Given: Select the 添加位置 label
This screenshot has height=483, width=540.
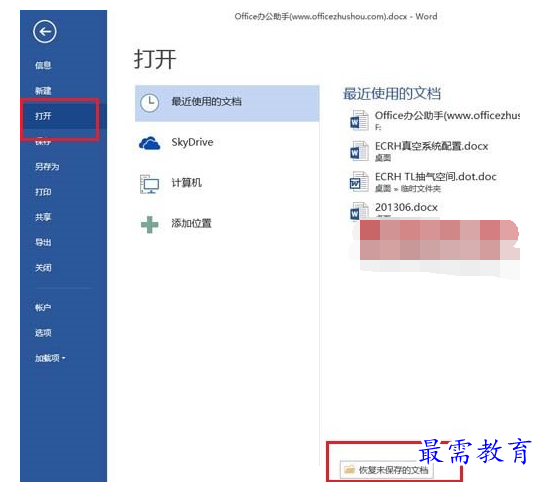Looking at the screenshot, I should click(191, 223).
